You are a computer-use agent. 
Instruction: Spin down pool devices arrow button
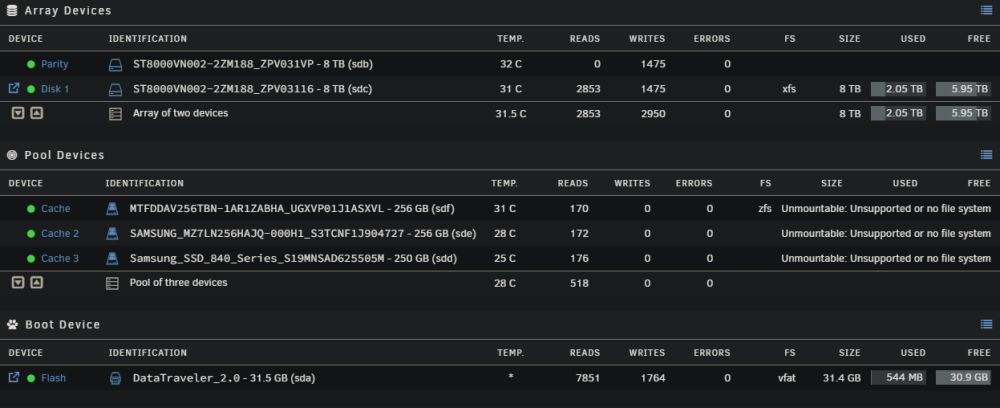pos(18,282)
